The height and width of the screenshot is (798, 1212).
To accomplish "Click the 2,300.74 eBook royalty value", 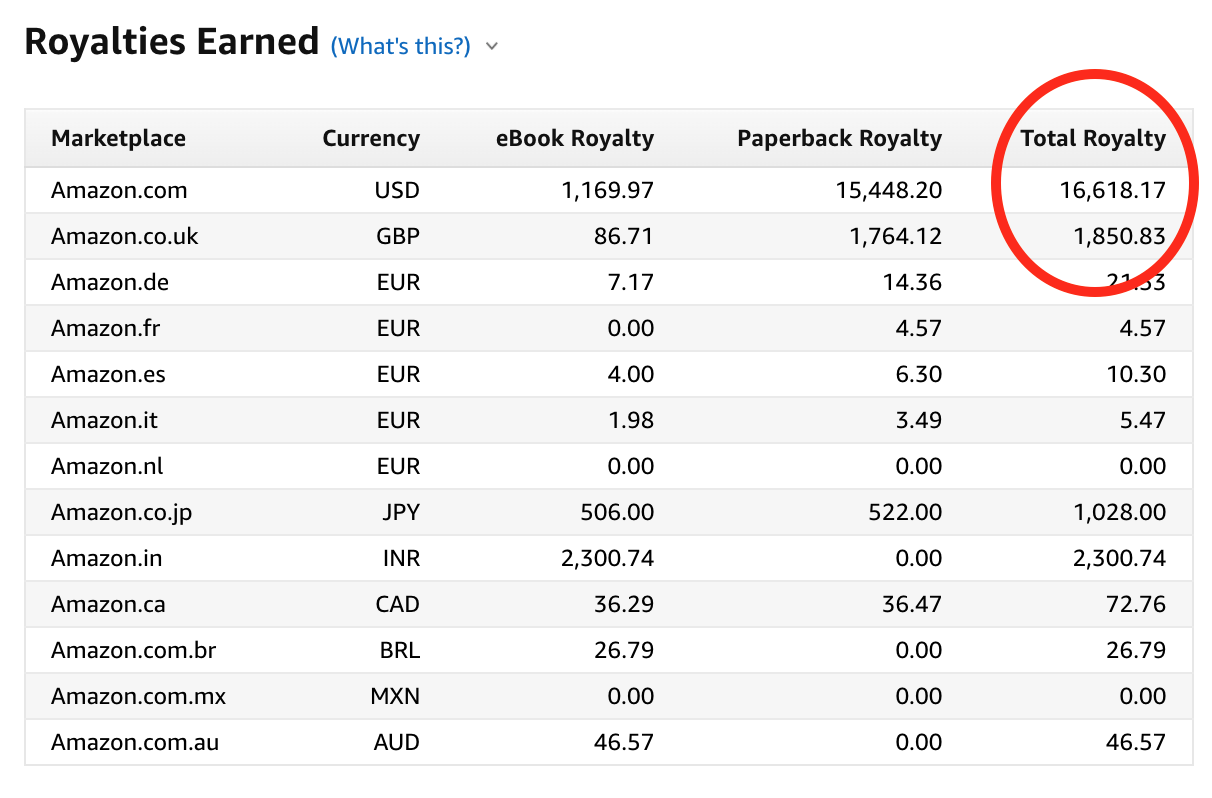I will point(607,558).
